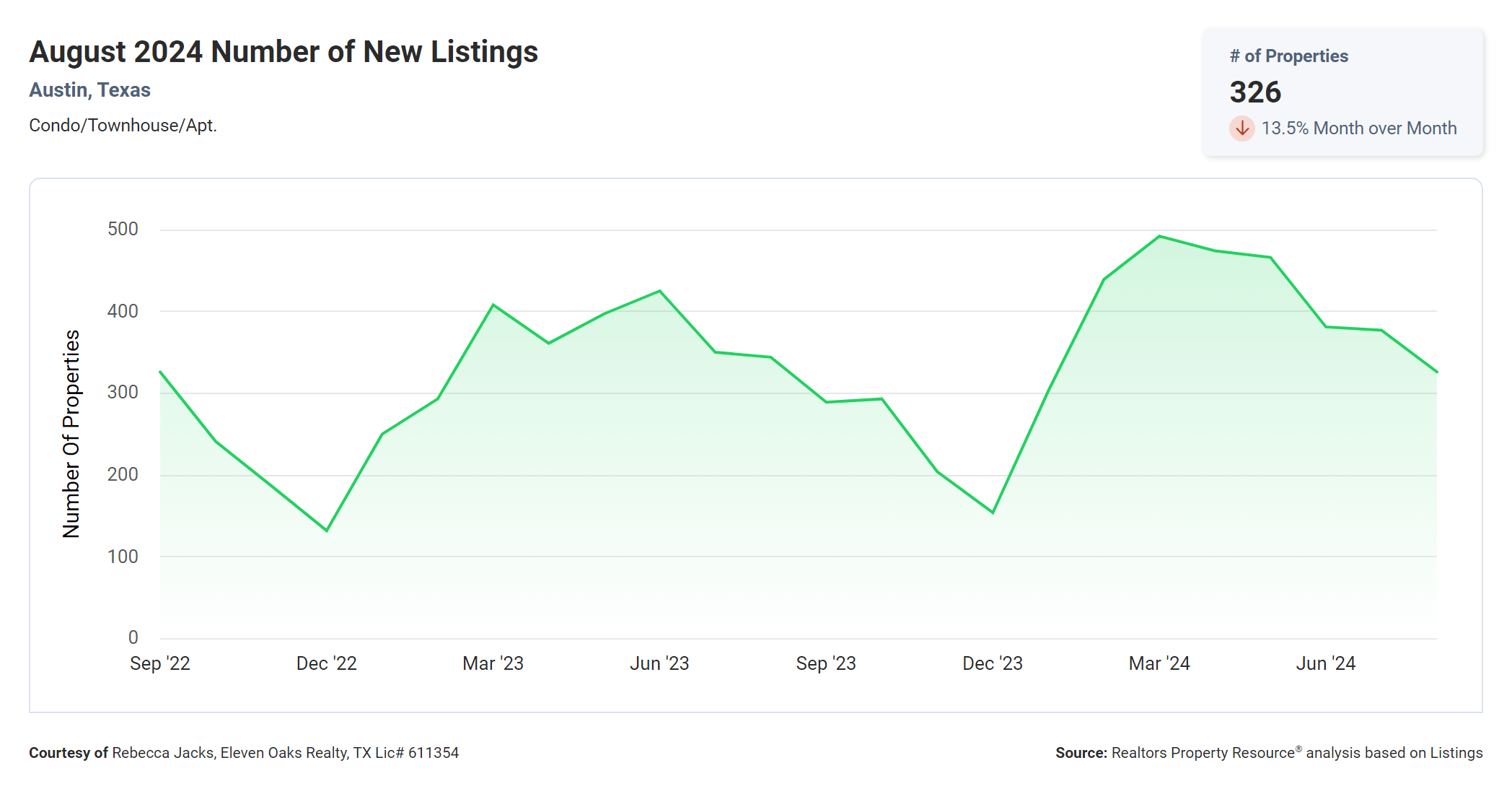Viewport: 1512px width, 794px height.
Task: Click the Number Of Properties y-axis title
Action: (71, 434)
